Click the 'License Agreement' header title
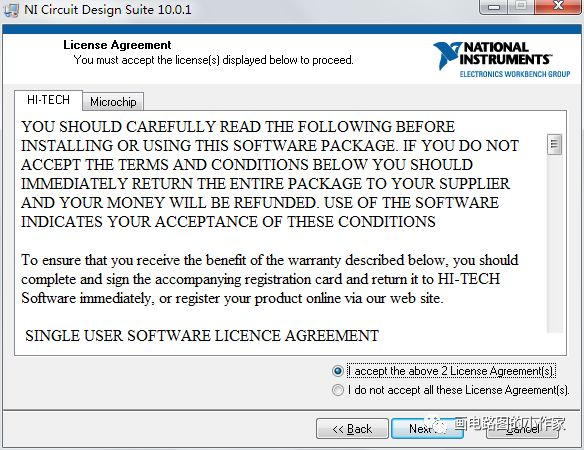This screenshot has height=450, width=584. [117, 45]
